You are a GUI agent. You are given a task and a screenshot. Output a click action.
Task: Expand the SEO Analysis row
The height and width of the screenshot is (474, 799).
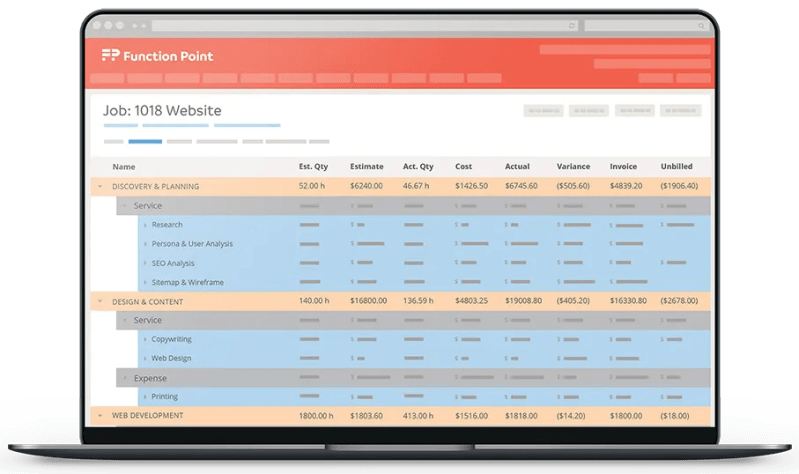[x=145, y=264]
